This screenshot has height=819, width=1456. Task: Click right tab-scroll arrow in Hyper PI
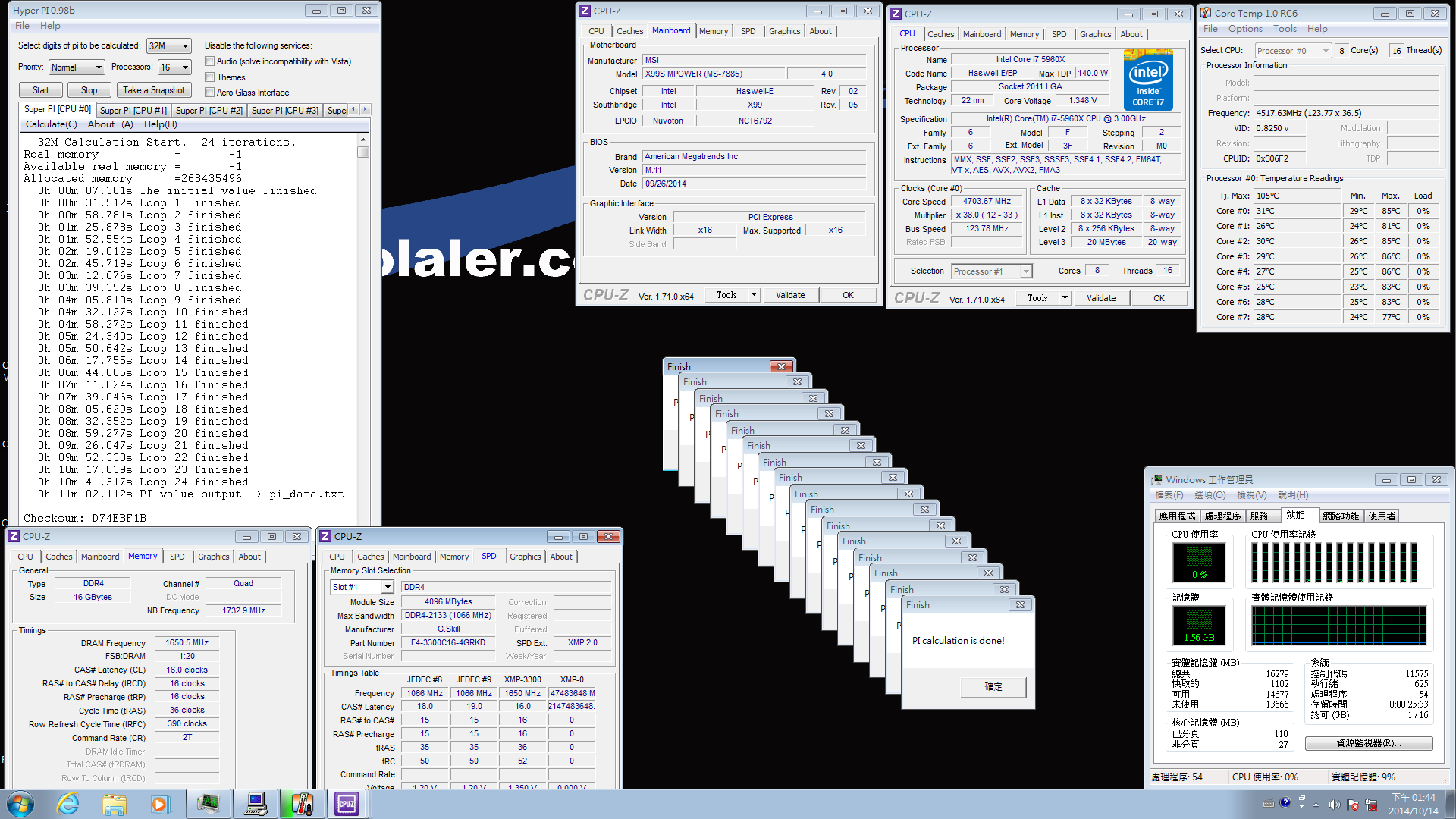(x=365, y=109)
